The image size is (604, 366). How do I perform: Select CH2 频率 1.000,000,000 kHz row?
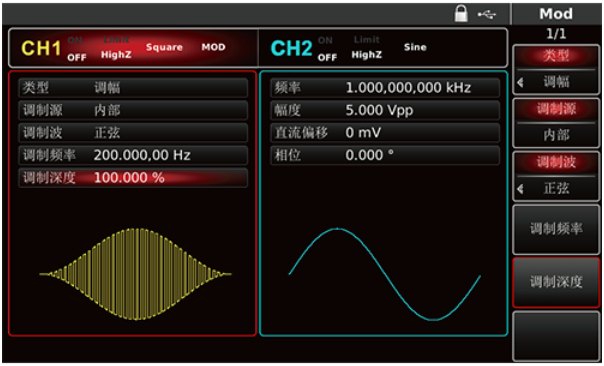tap(385, 88)
